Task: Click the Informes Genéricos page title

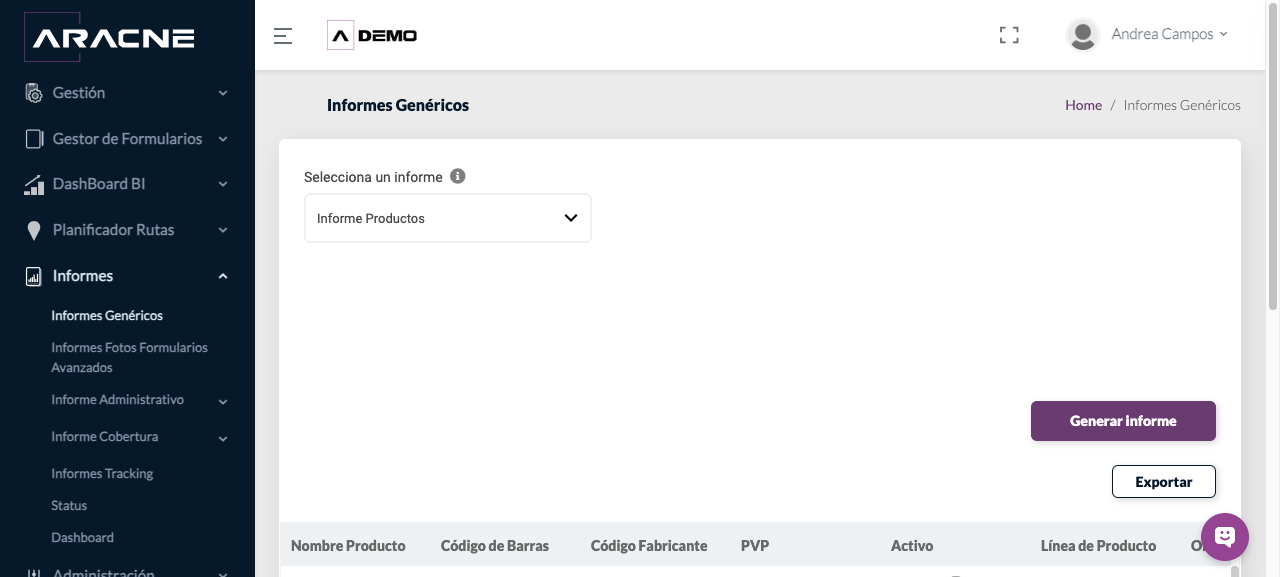Action: click(x=398, y=105)
